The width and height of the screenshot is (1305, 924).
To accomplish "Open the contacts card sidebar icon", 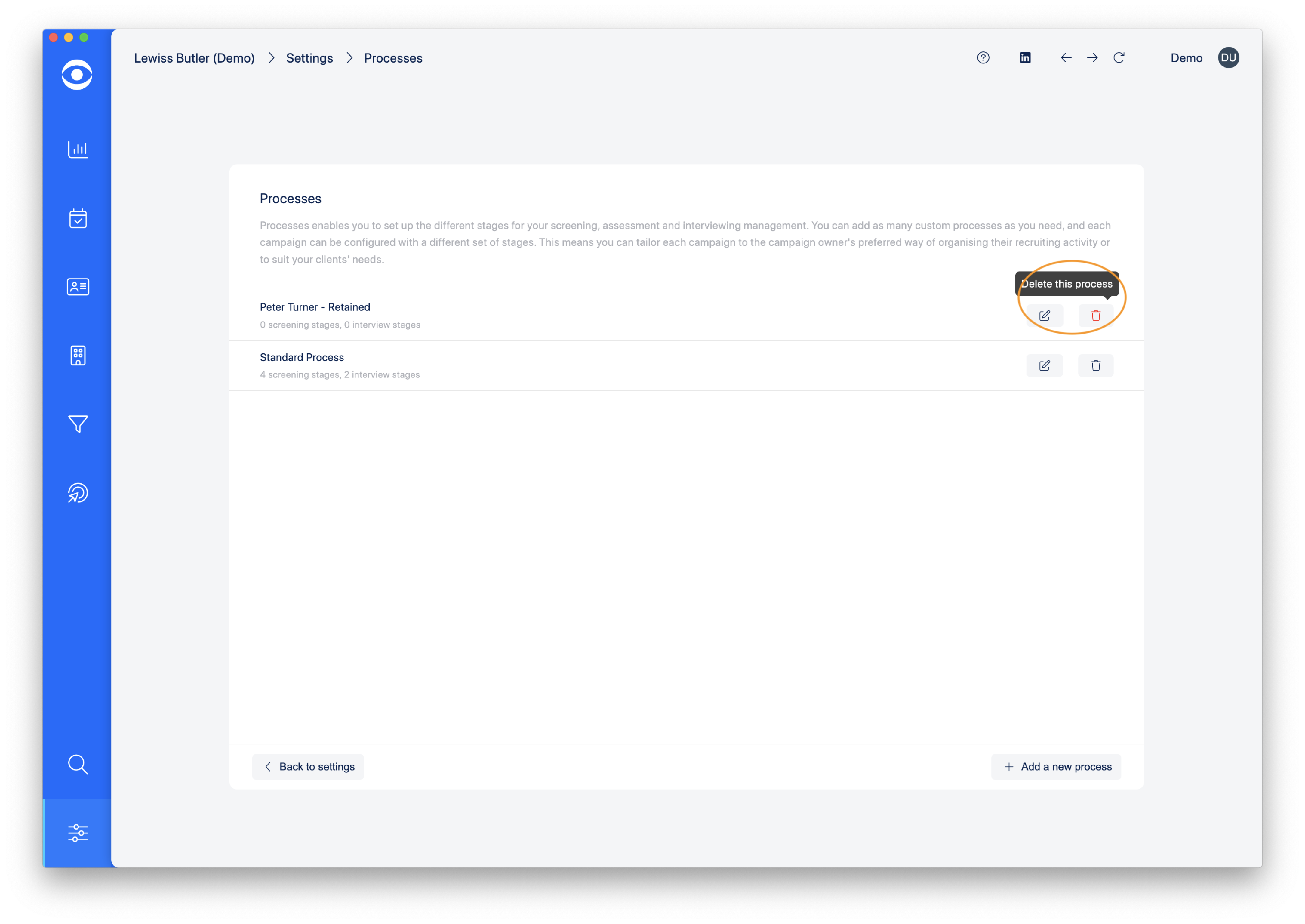I will click(78, 287).
